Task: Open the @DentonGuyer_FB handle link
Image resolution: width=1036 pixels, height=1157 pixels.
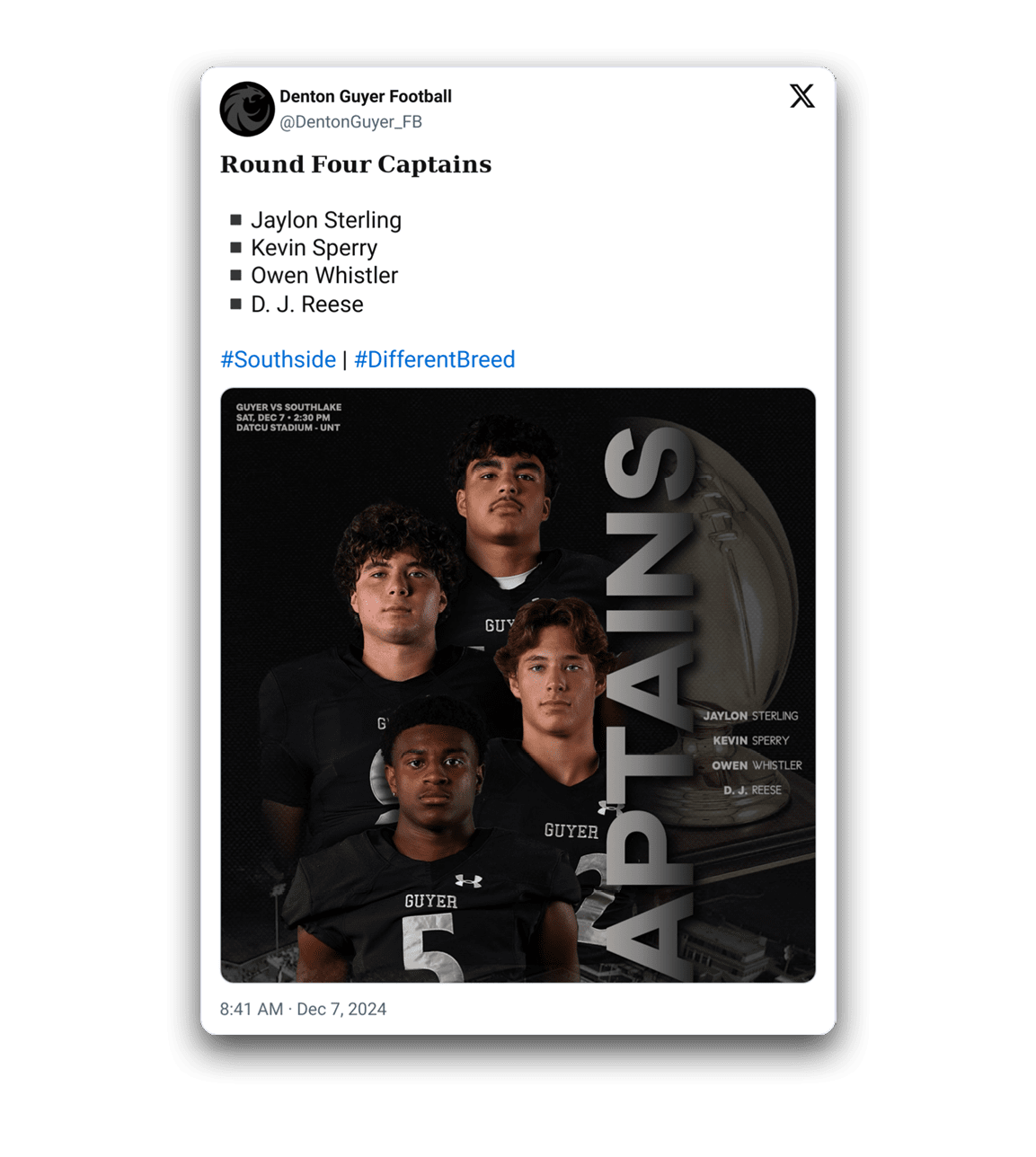Action: [x=350, y=122]
